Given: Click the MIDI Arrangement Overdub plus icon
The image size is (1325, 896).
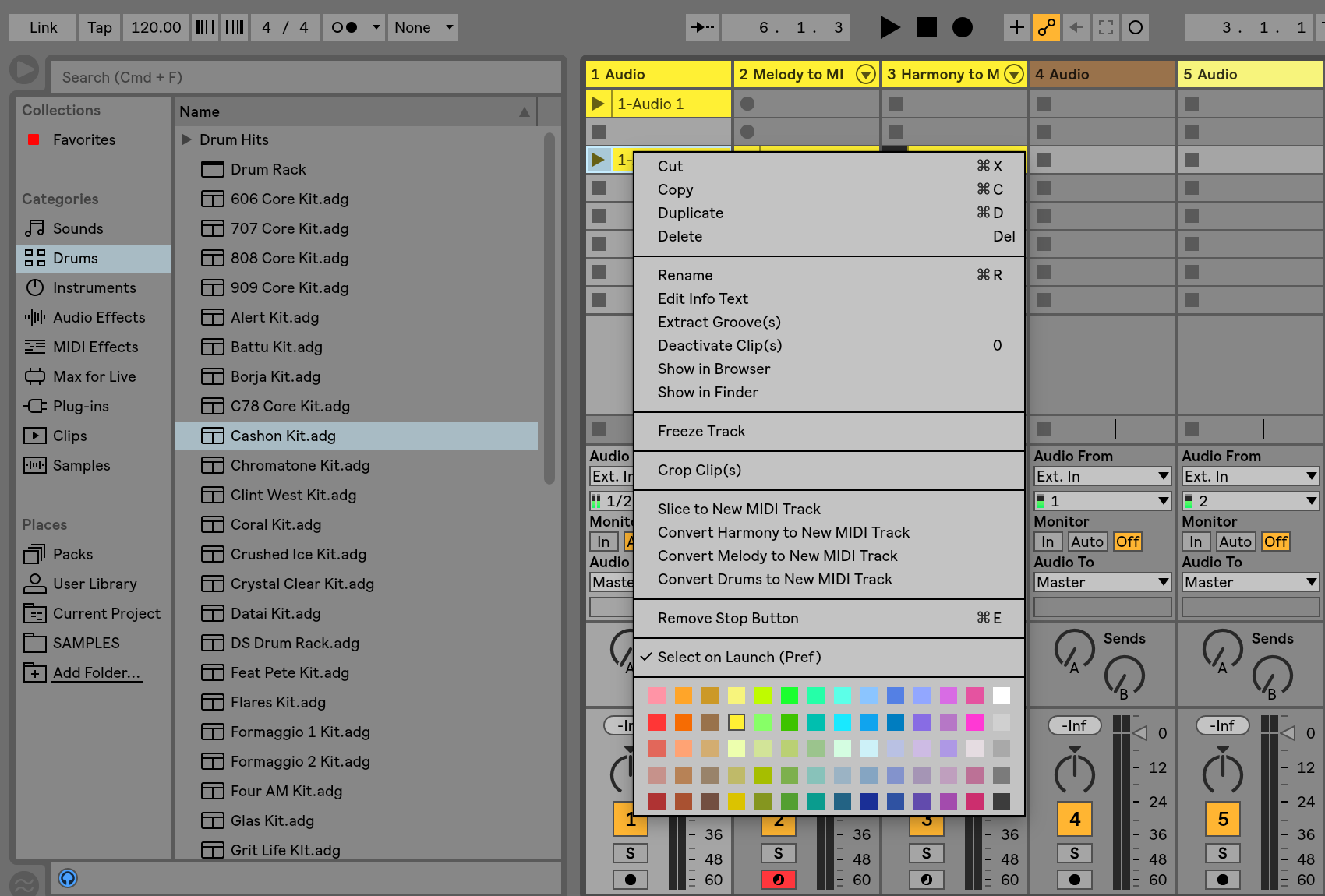Looking at the screenshot, I should point(1017,27).
